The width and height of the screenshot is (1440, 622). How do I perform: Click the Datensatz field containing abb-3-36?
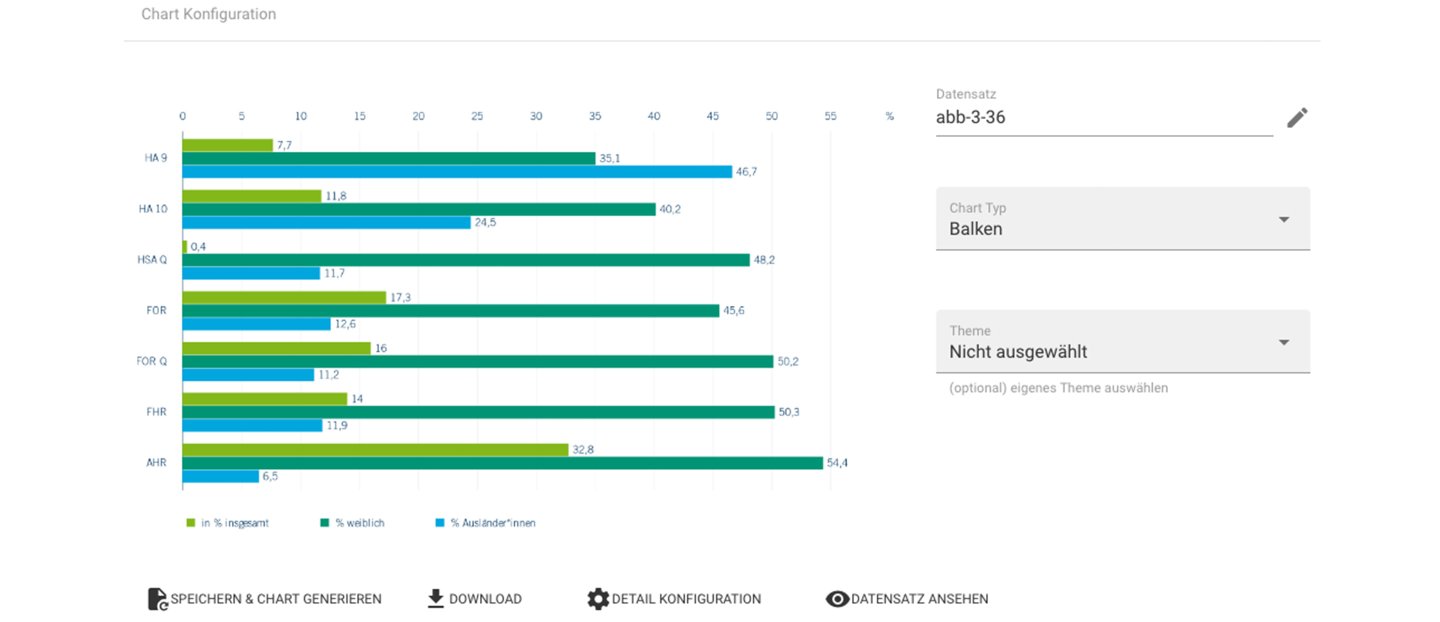point(1104,118)
